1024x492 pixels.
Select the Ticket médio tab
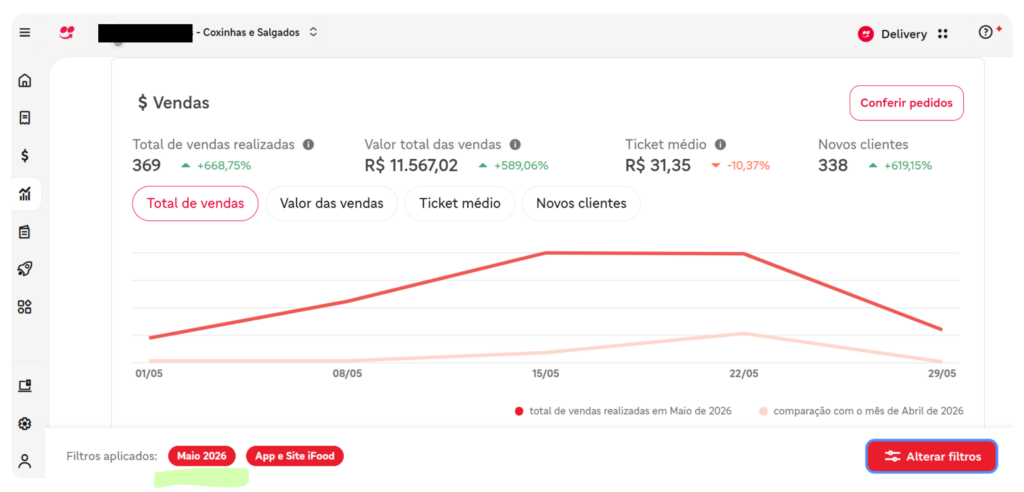coord(460,203)
